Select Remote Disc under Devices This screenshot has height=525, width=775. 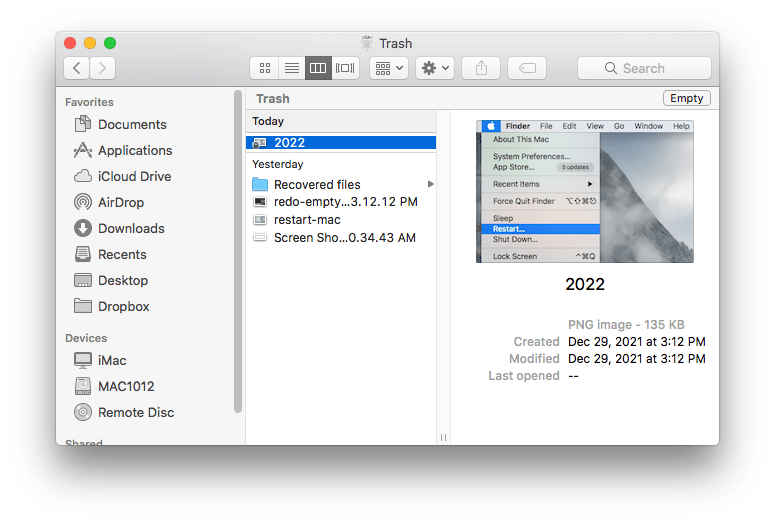(136, 413)
